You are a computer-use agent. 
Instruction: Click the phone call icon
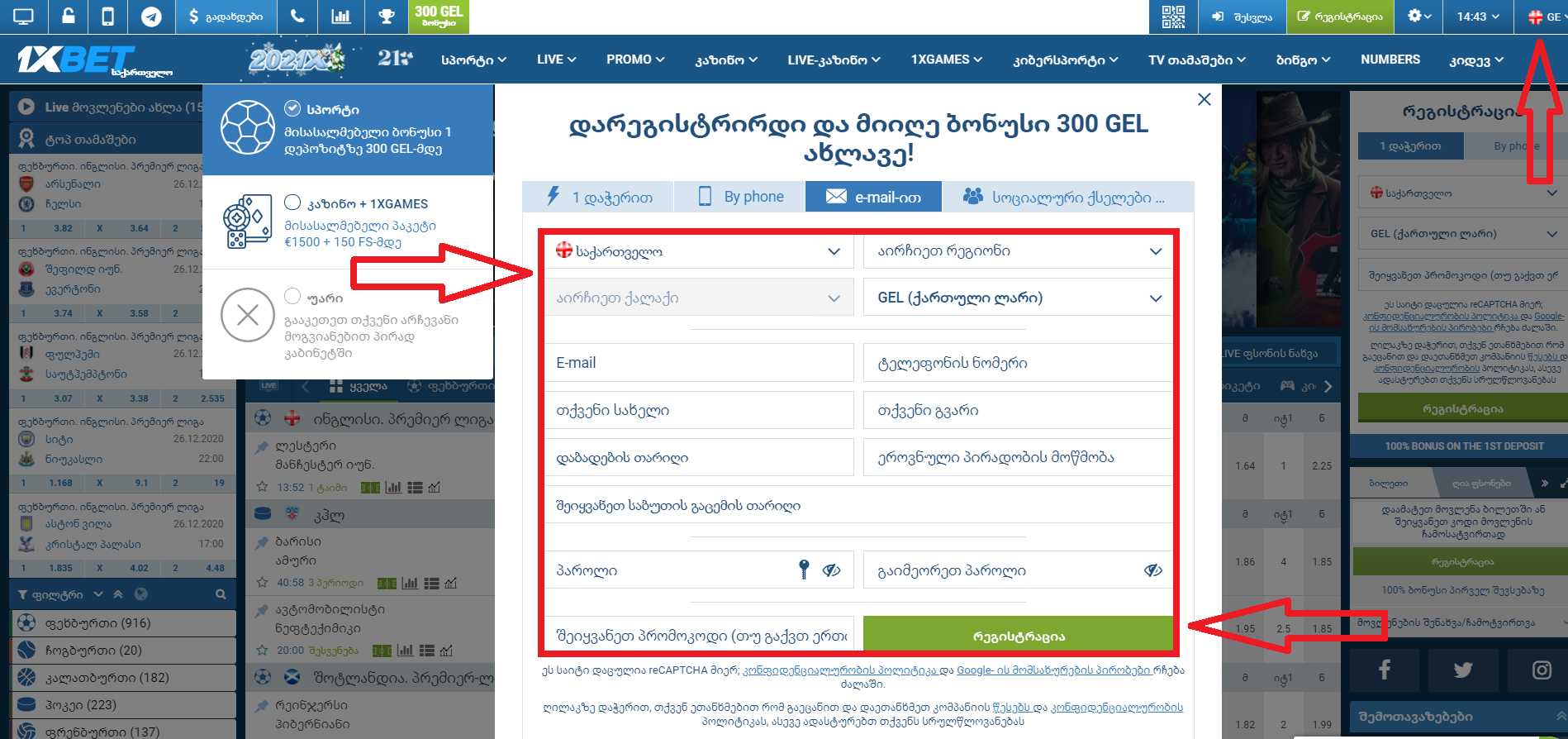pos(297,17)
